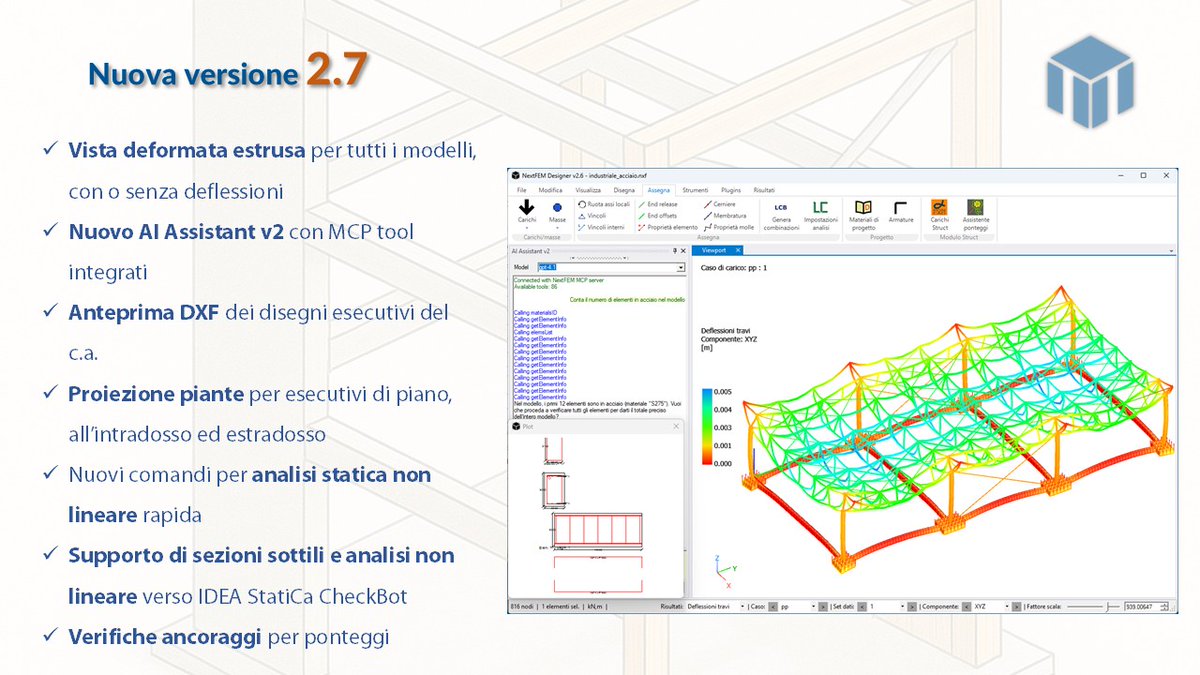Select the Vincoli command
The width and height of the screenshot is (1200, 675).
[593, 216]
